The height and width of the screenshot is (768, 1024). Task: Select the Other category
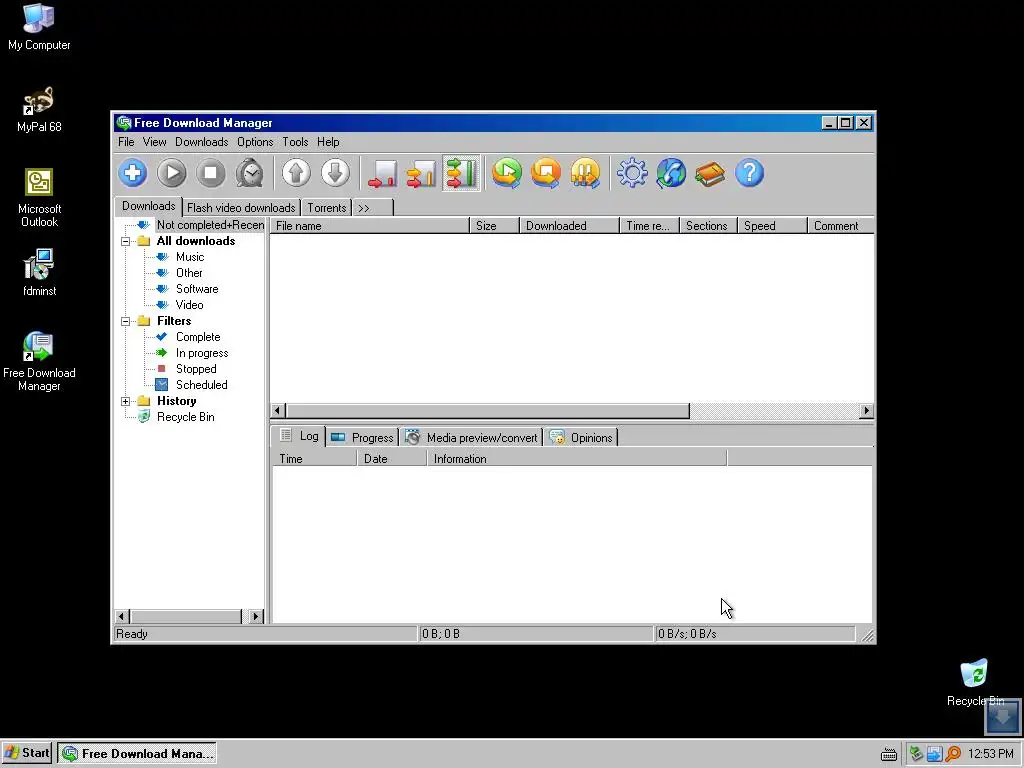coord(189,273)
